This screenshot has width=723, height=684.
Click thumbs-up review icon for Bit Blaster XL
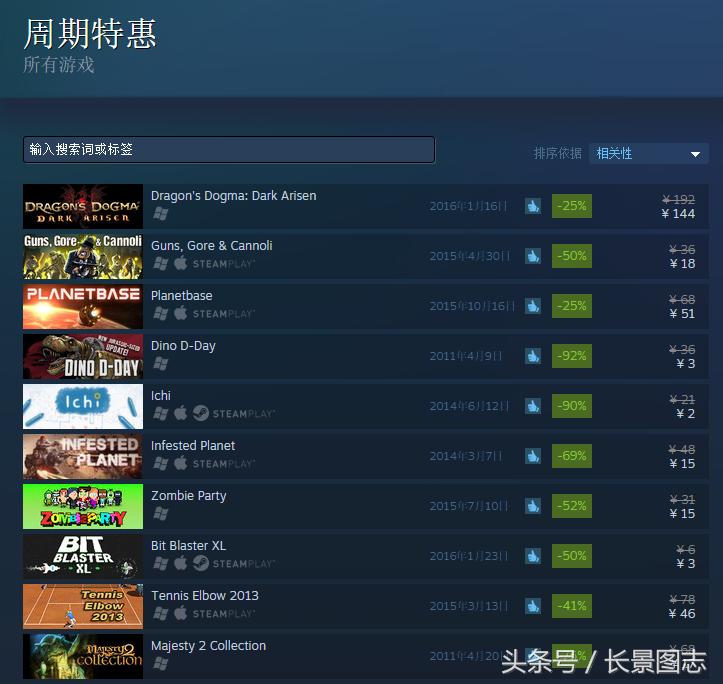click(533, 556)
